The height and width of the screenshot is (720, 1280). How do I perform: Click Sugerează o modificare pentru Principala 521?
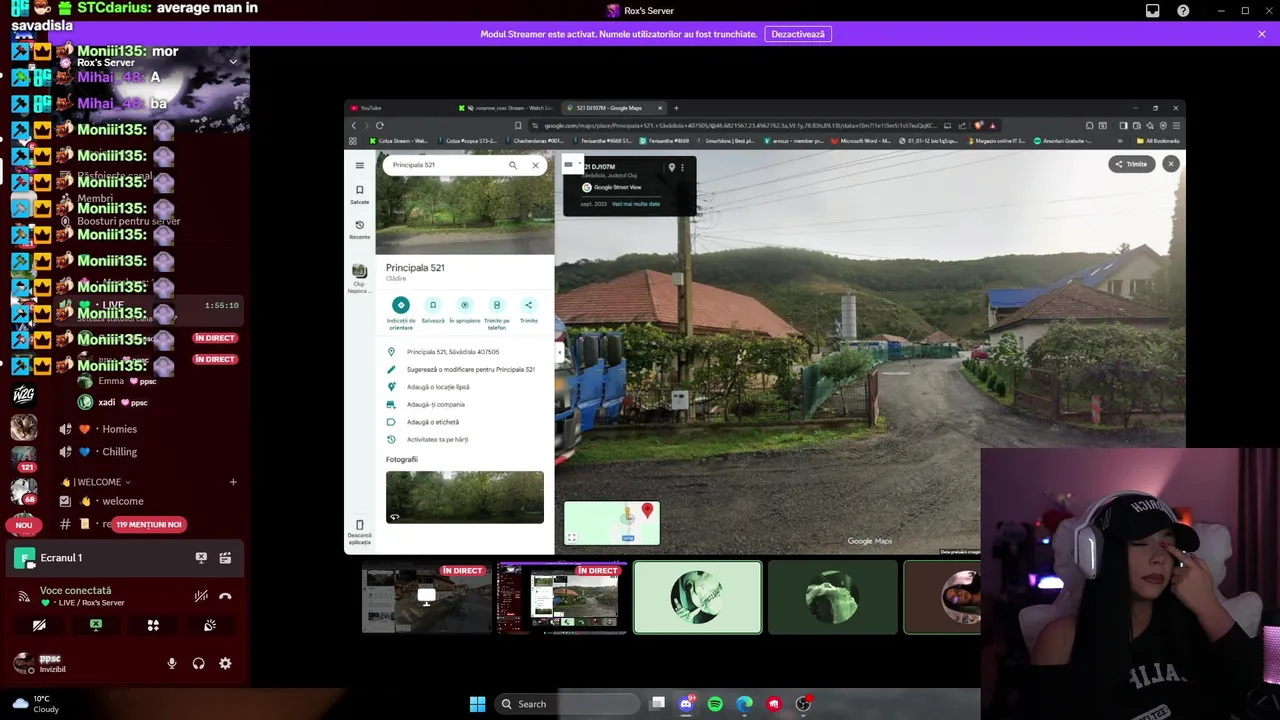464,369
